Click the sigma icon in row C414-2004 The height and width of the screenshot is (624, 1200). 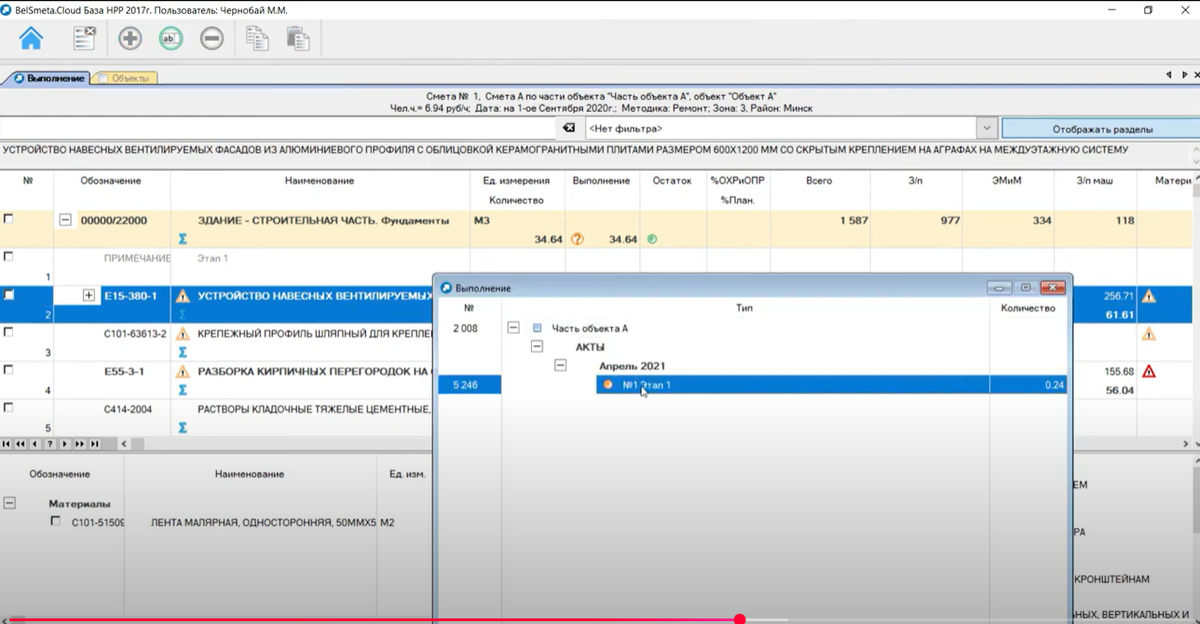point(182,427)
